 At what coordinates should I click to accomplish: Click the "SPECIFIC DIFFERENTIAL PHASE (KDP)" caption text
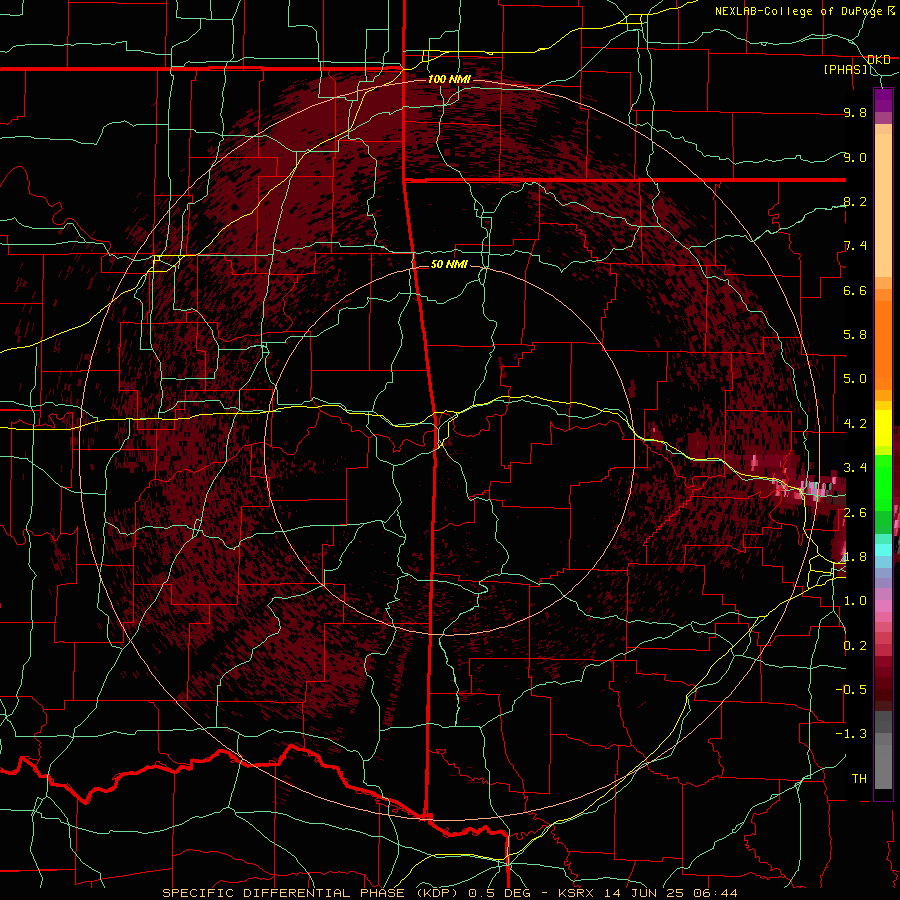[312, 893]
